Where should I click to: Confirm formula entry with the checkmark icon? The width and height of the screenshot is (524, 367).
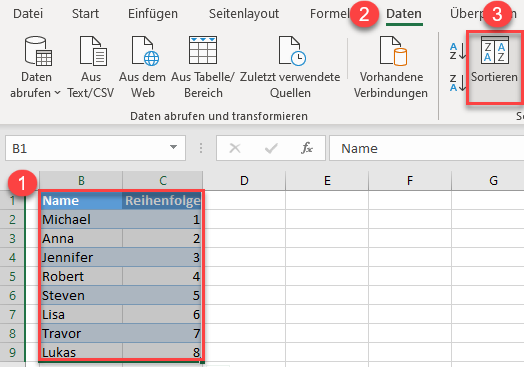click(x=271, y=148)
